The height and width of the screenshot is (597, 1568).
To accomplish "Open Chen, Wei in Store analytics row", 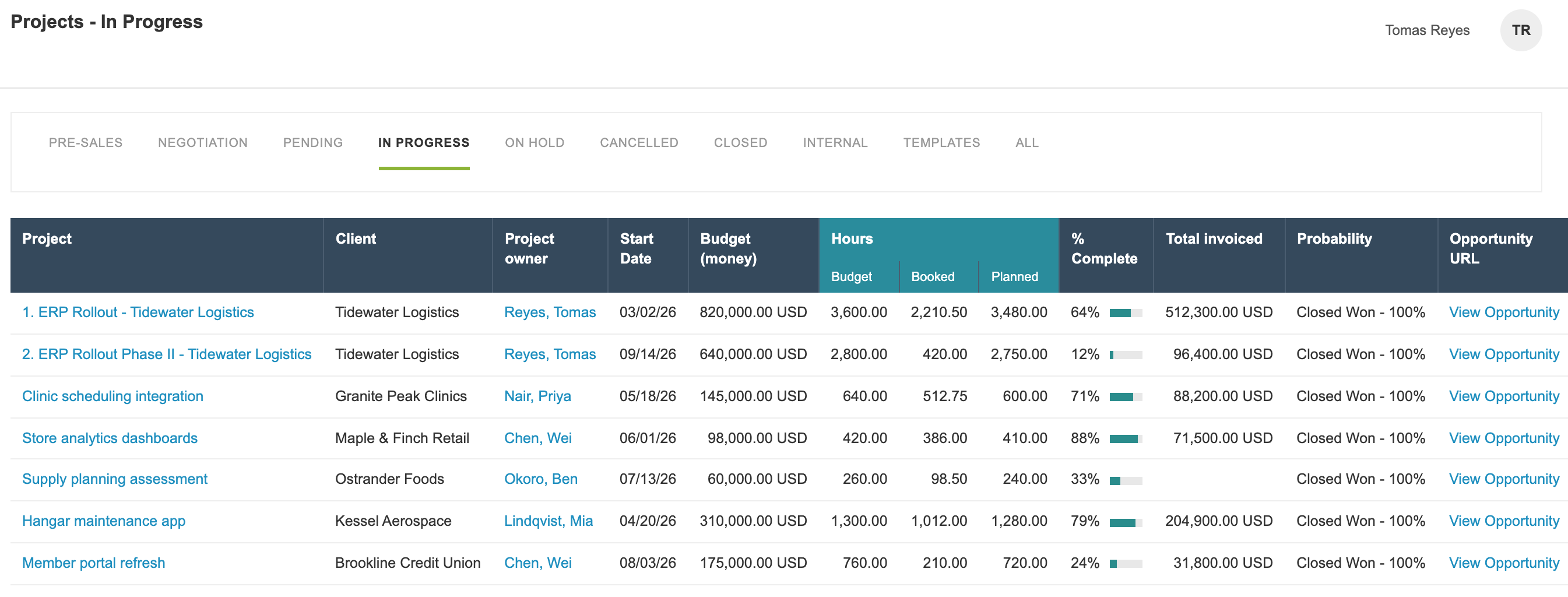I will pyautogui.click(x=538, y=438).
